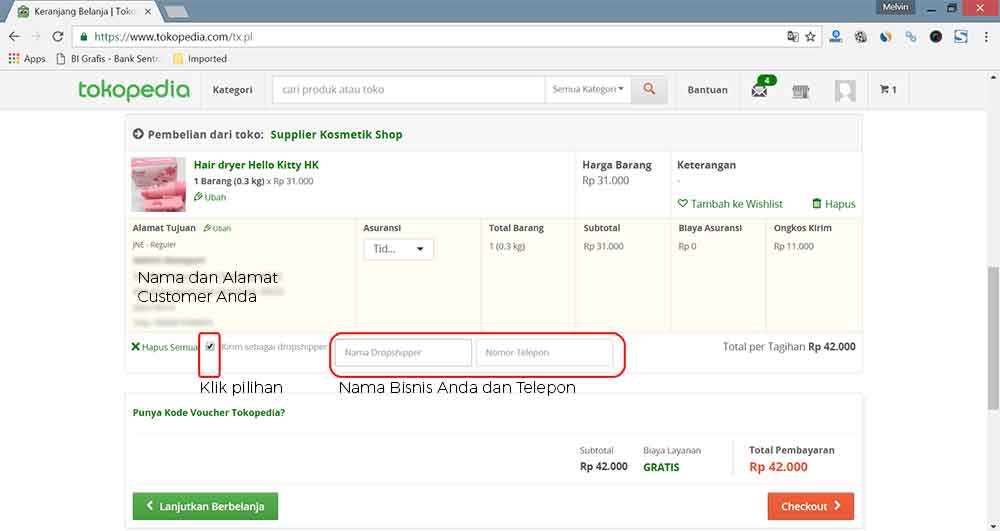
Task: Close the Keranjang Belanja tab
Action: click(x=148, y=11)
